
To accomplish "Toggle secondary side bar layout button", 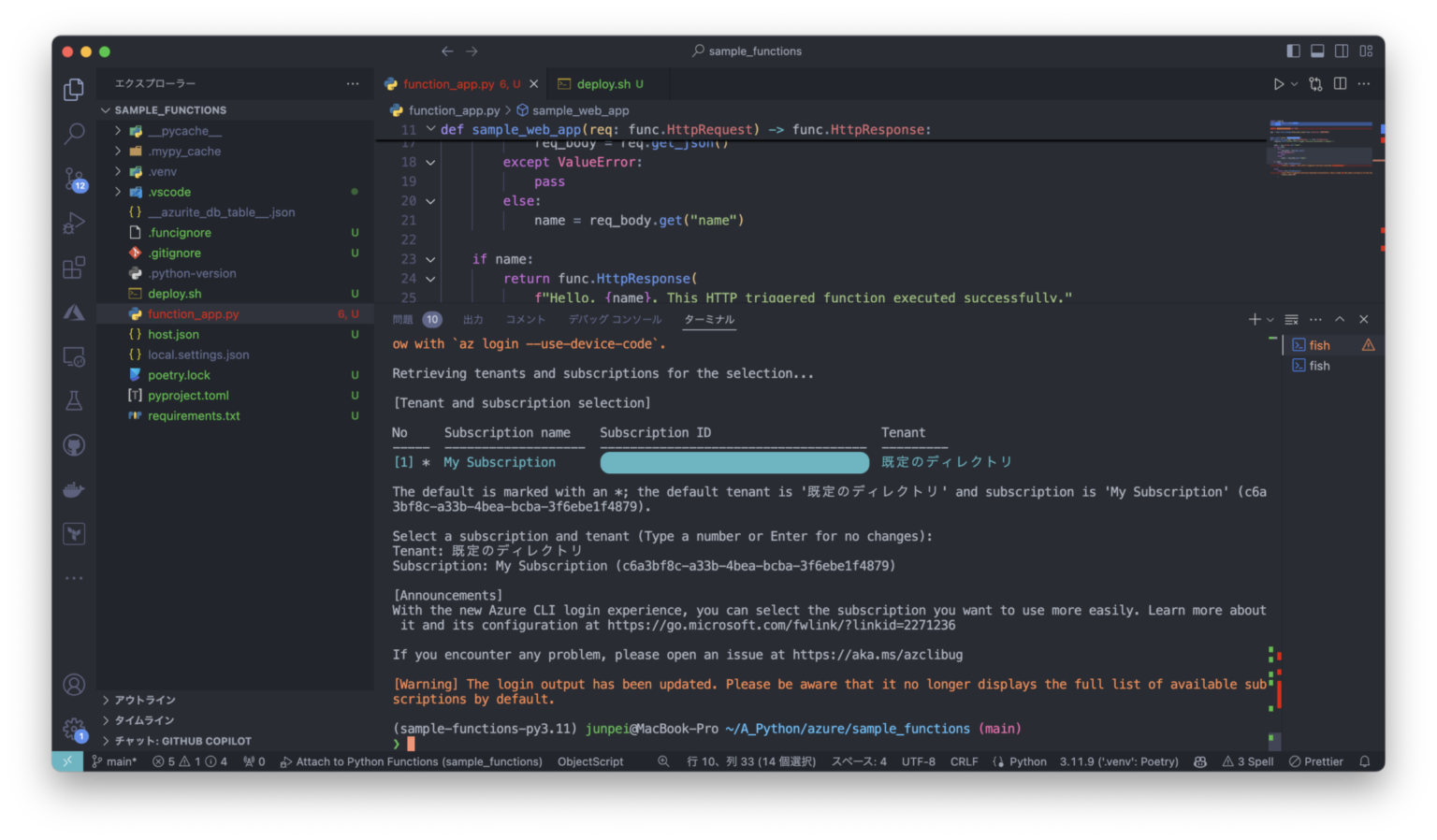I will click(x=1342, y=51).
